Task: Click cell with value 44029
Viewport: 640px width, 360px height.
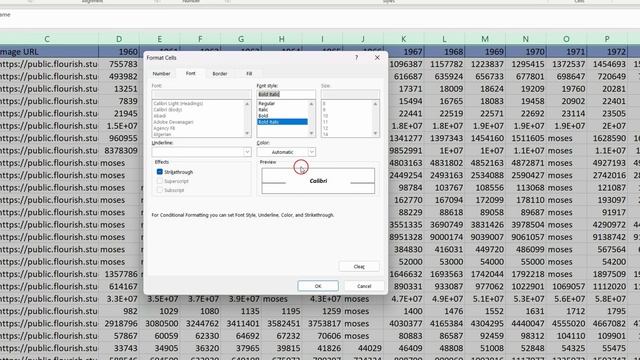Action: pyautogui.click(x=363, y=348)
